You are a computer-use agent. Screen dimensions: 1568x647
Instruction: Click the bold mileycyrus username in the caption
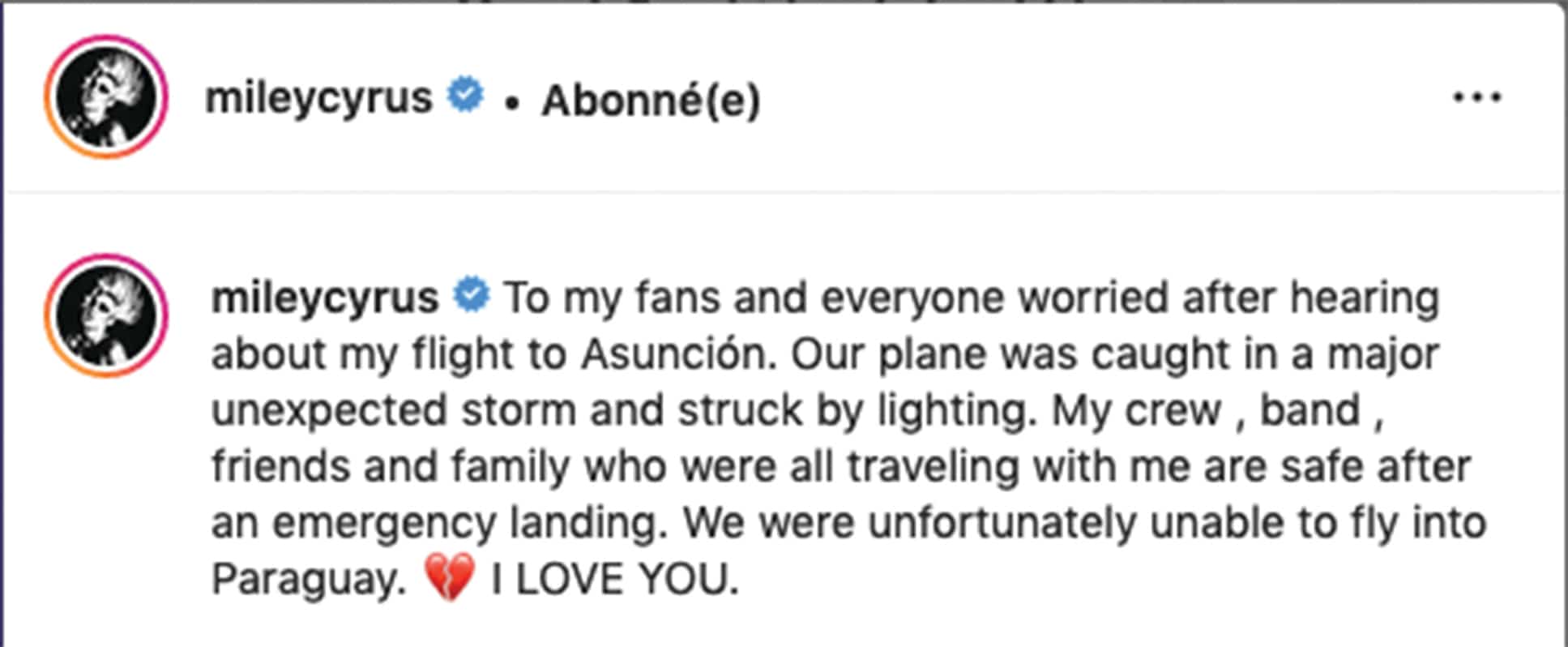click(324, 298)
